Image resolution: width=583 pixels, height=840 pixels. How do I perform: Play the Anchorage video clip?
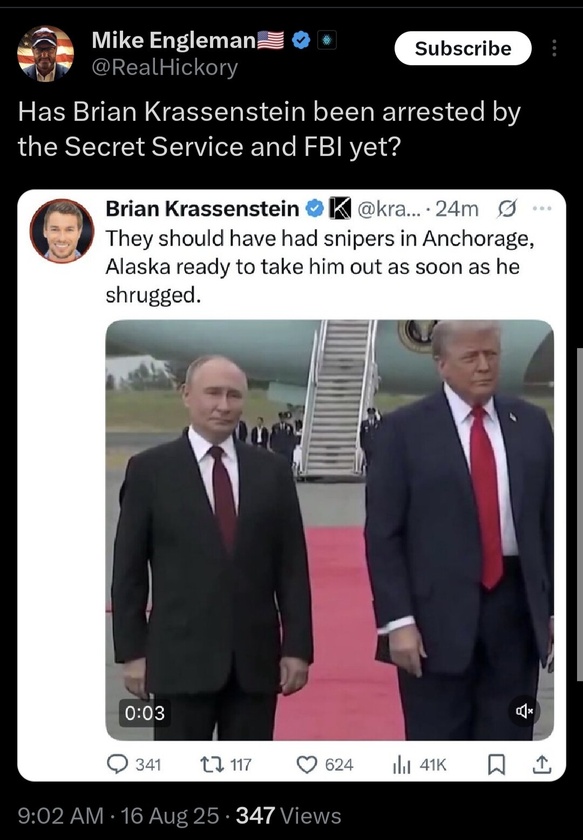[330, 530]
